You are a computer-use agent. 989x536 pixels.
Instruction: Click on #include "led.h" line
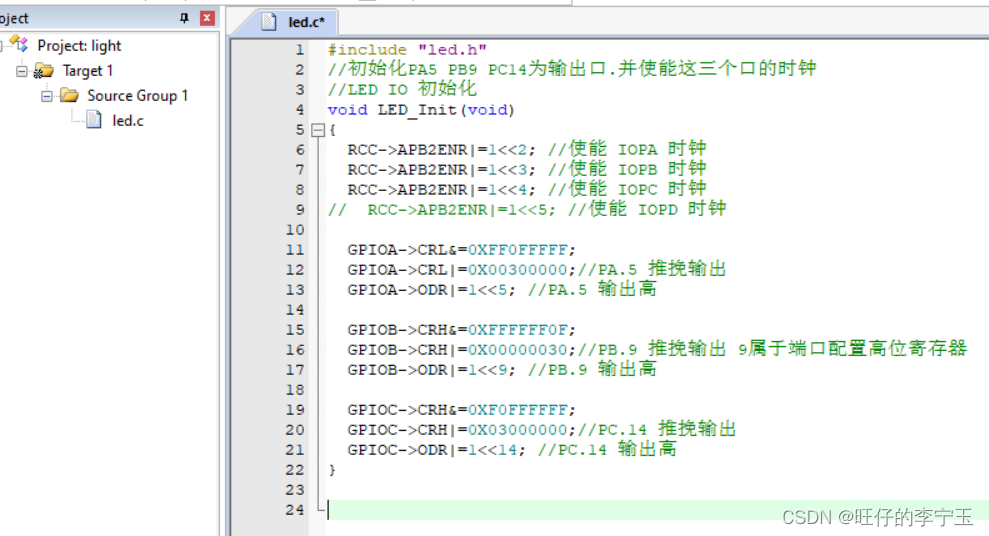[x=407, y=50]
